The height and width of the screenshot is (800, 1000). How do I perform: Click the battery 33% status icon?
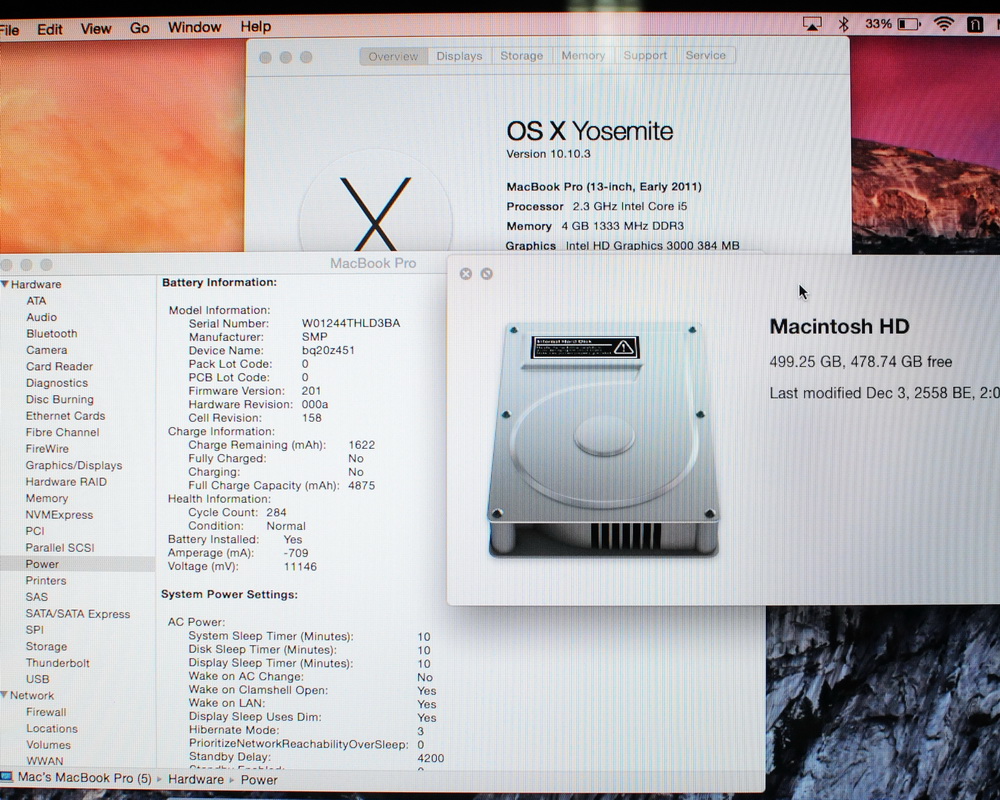click(x=893, y=24)
